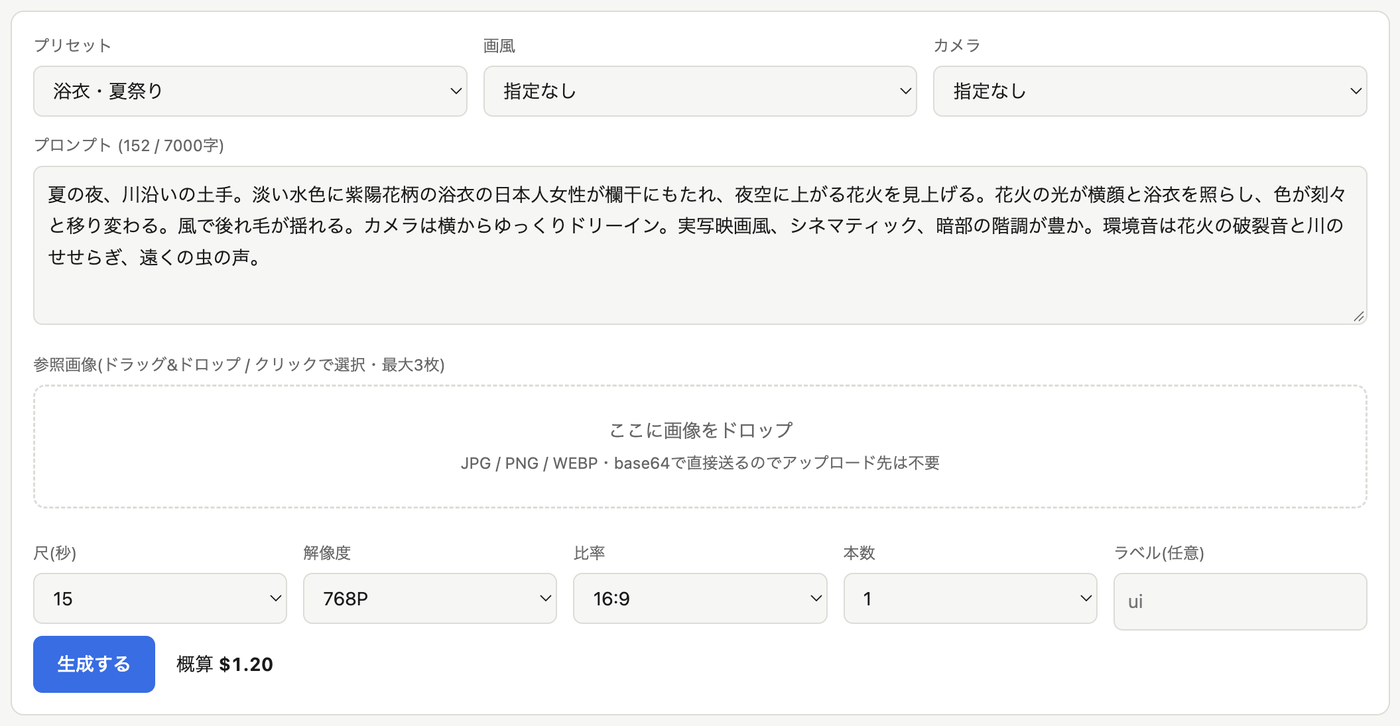The height and width of the screenshot is (726, 1400).
Task: Click the 概算 $1.20 cost text
Action: click(x=225, y=664)
